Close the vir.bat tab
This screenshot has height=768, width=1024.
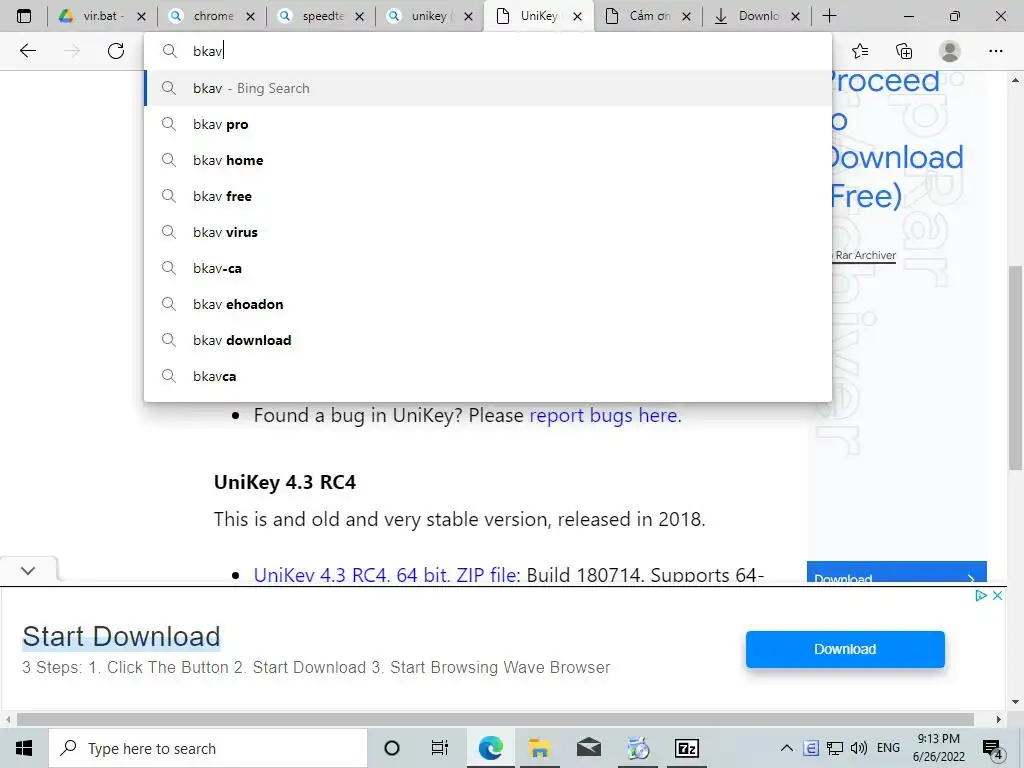[141, 17]
